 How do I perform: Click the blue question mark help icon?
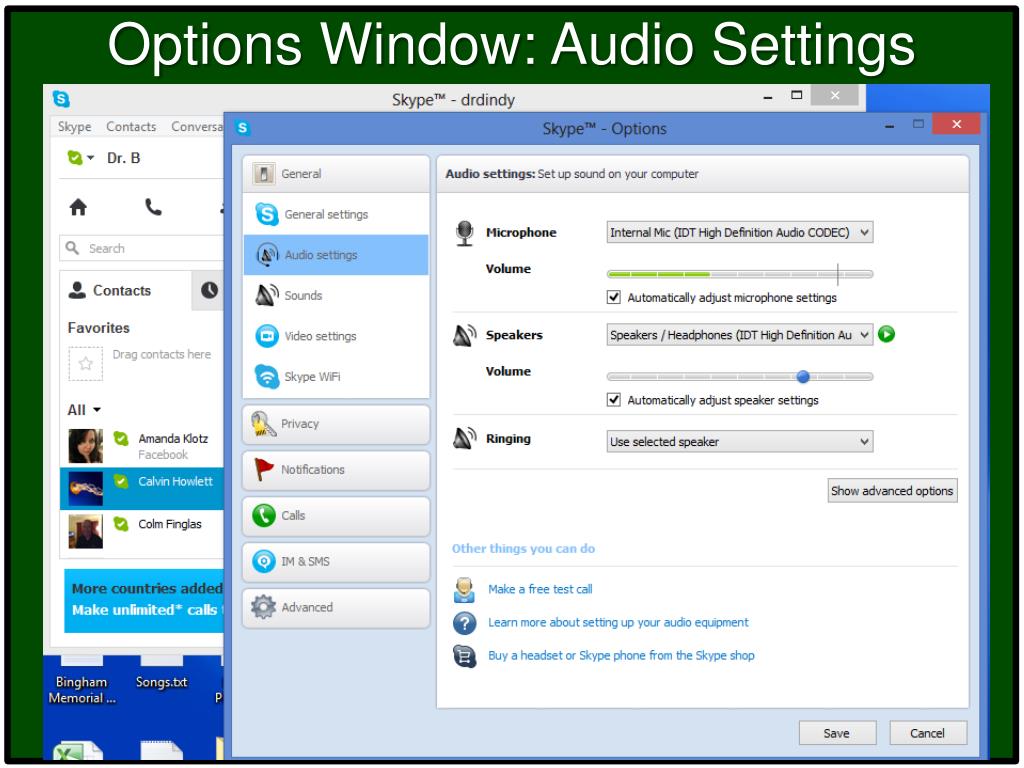coord(464,622)
